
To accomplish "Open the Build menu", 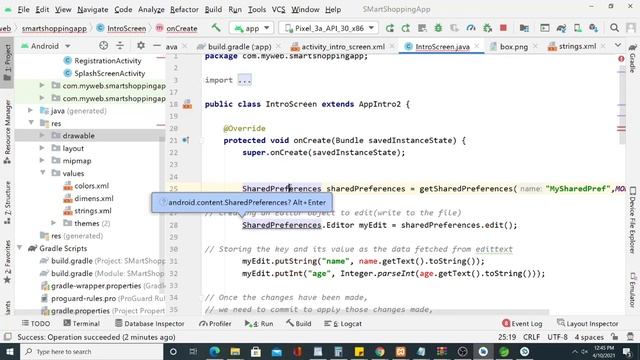I will (213, 9).
